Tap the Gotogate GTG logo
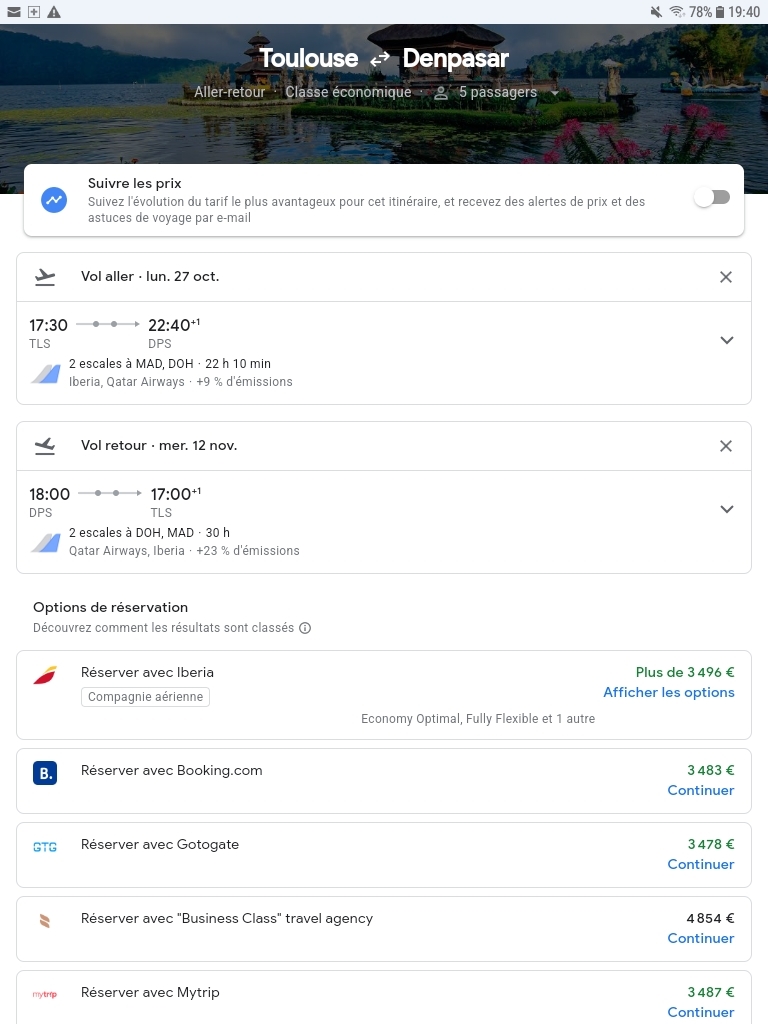 45,847
